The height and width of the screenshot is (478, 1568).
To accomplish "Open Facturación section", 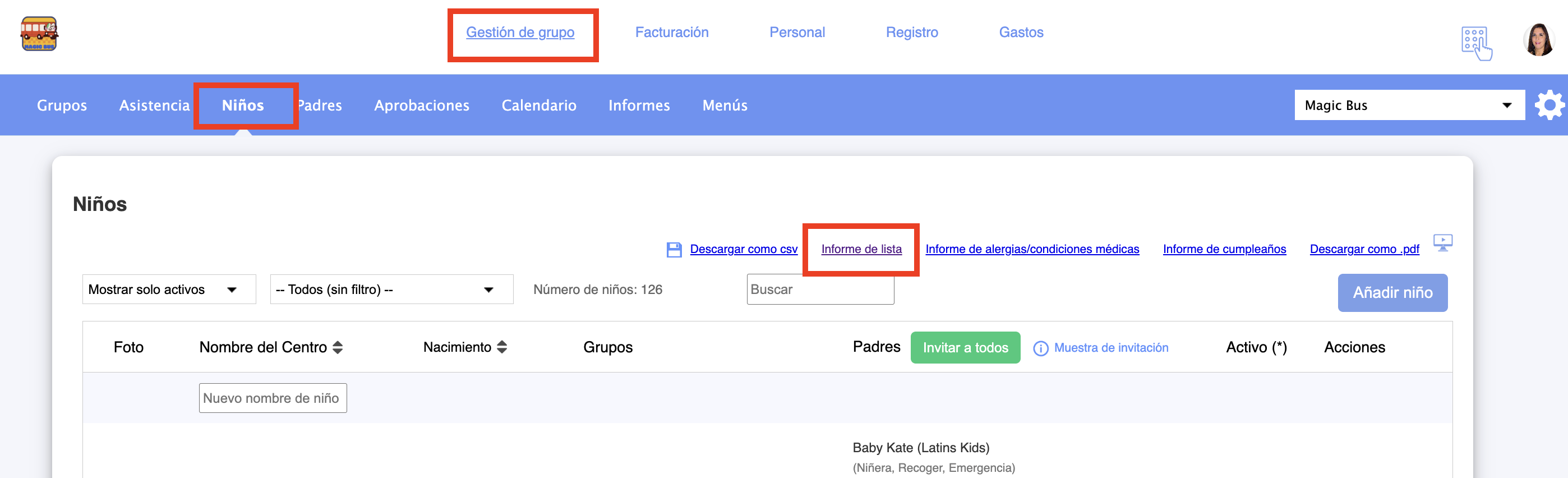I will 672,33.
